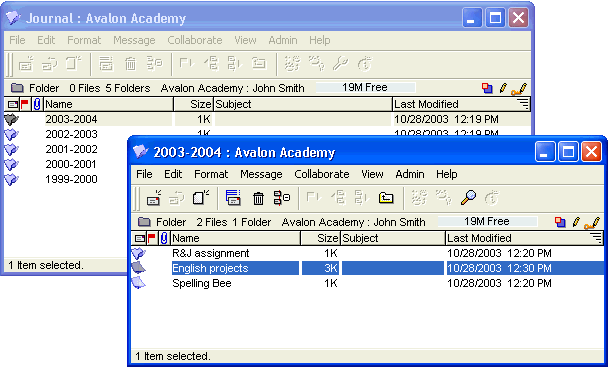Image resolution: width=608 pixels, height=367 pixels.
Task: Click the new message icon in 2003-2004 toolbar
Action: 154,198
